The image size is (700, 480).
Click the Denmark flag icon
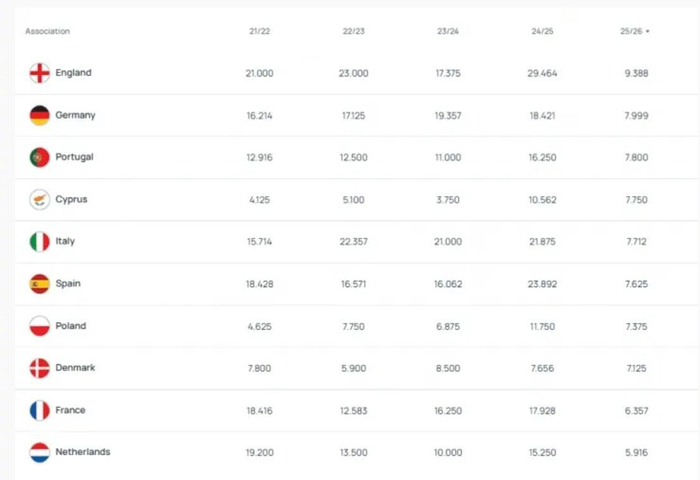coord(40,368)
